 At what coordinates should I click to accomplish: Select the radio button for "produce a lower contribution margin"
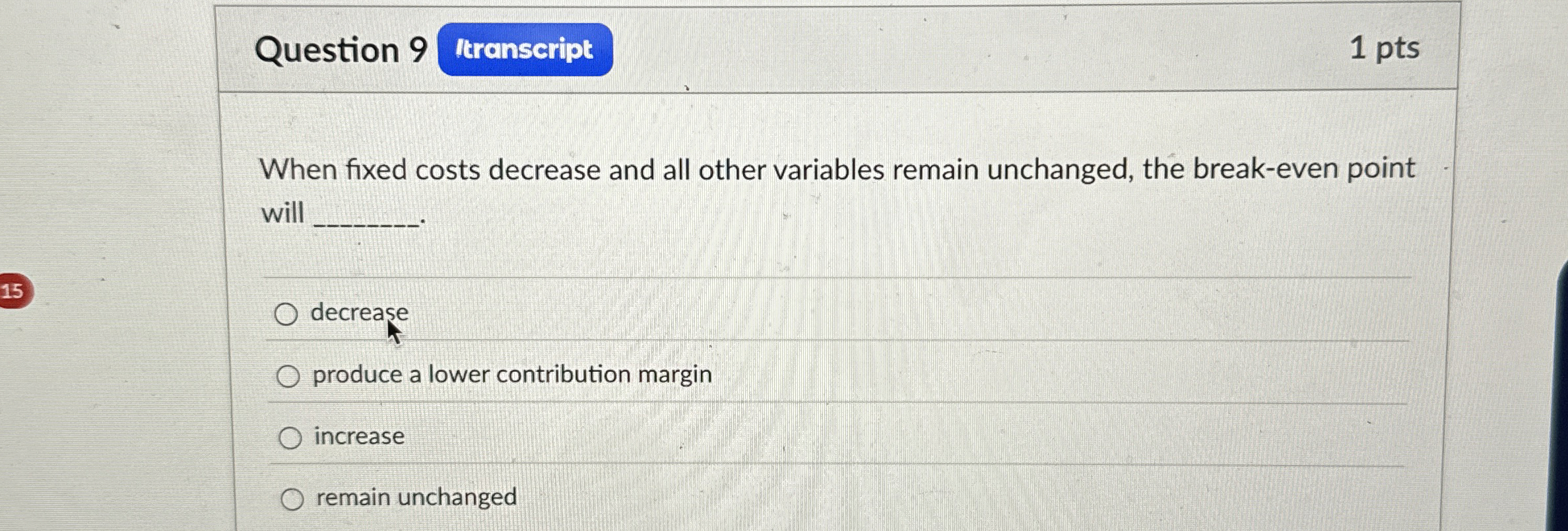(x=288, y=376)
